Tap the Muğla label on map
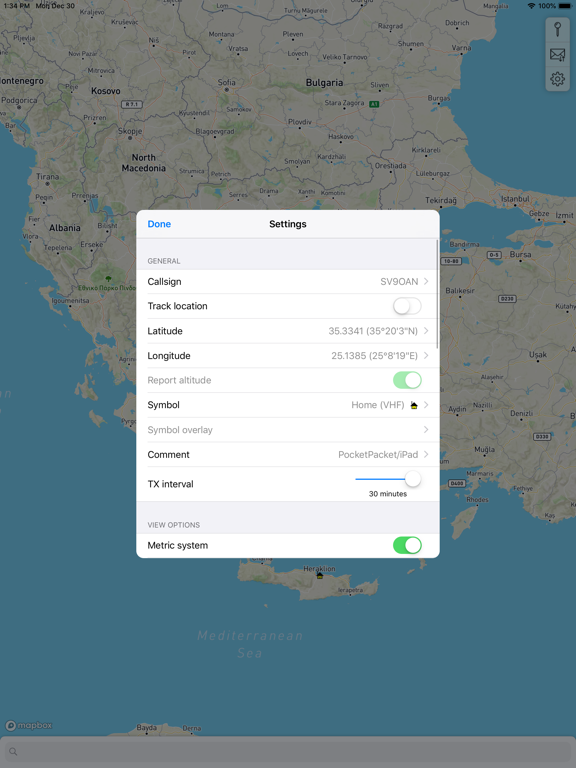Image resolution: width=576 pixels, height=768 pixels. pos(484,450)
